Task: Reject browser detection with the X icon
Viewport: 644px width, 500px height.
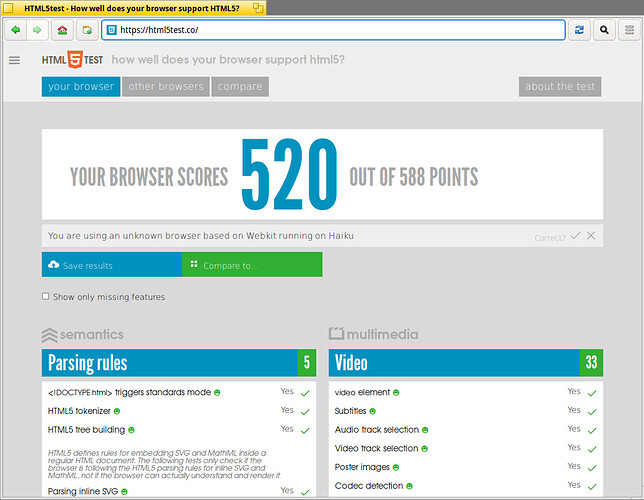Action: click(591, 235)
